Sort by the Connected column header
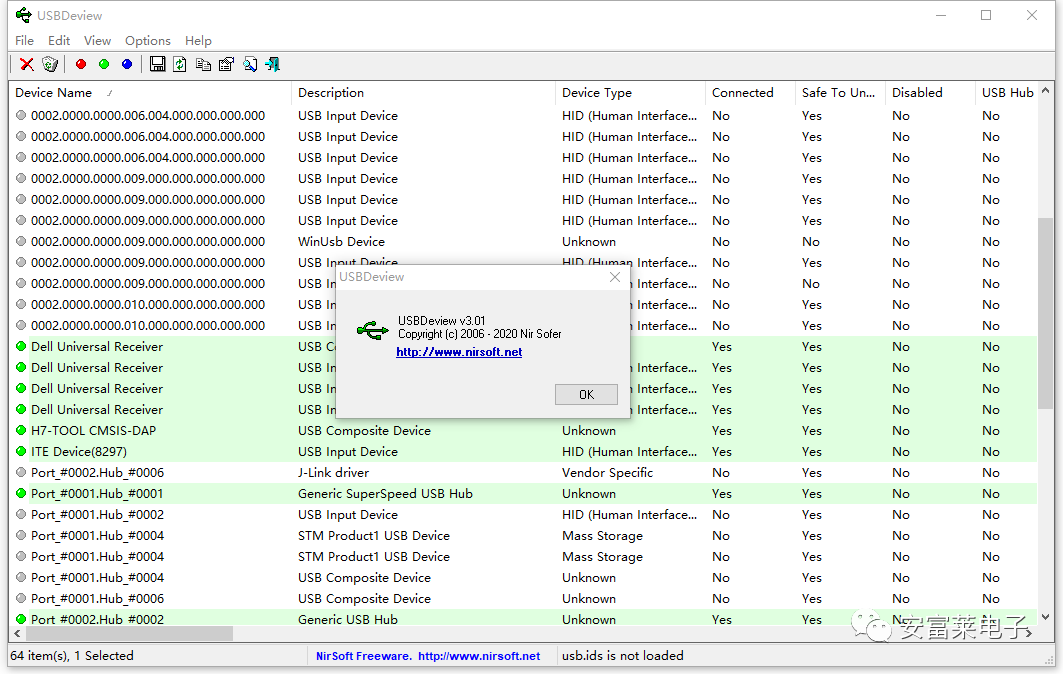1063x674 pixels. 750,93
